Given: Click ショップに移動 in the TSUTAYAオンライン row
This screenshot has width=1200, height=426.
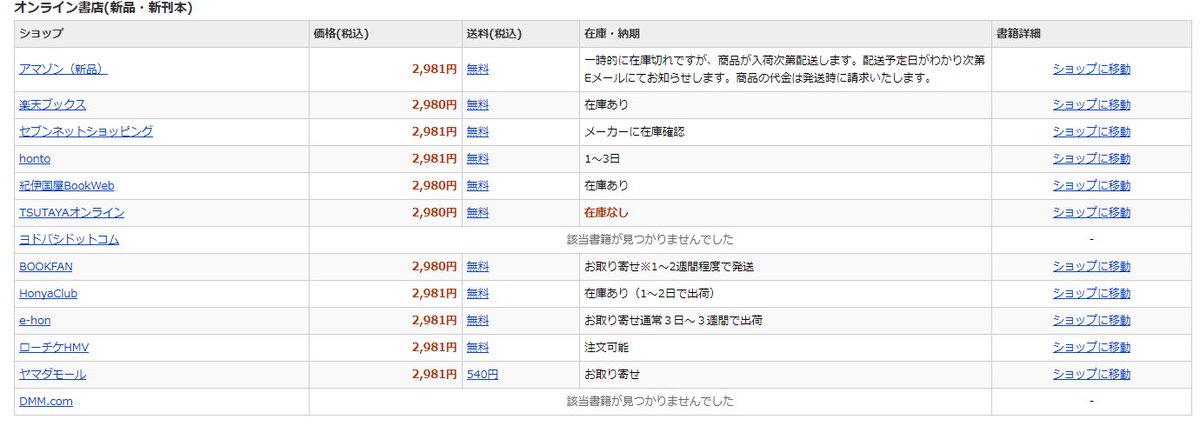Looking at the screenshot, I should tap(1091, 212).
